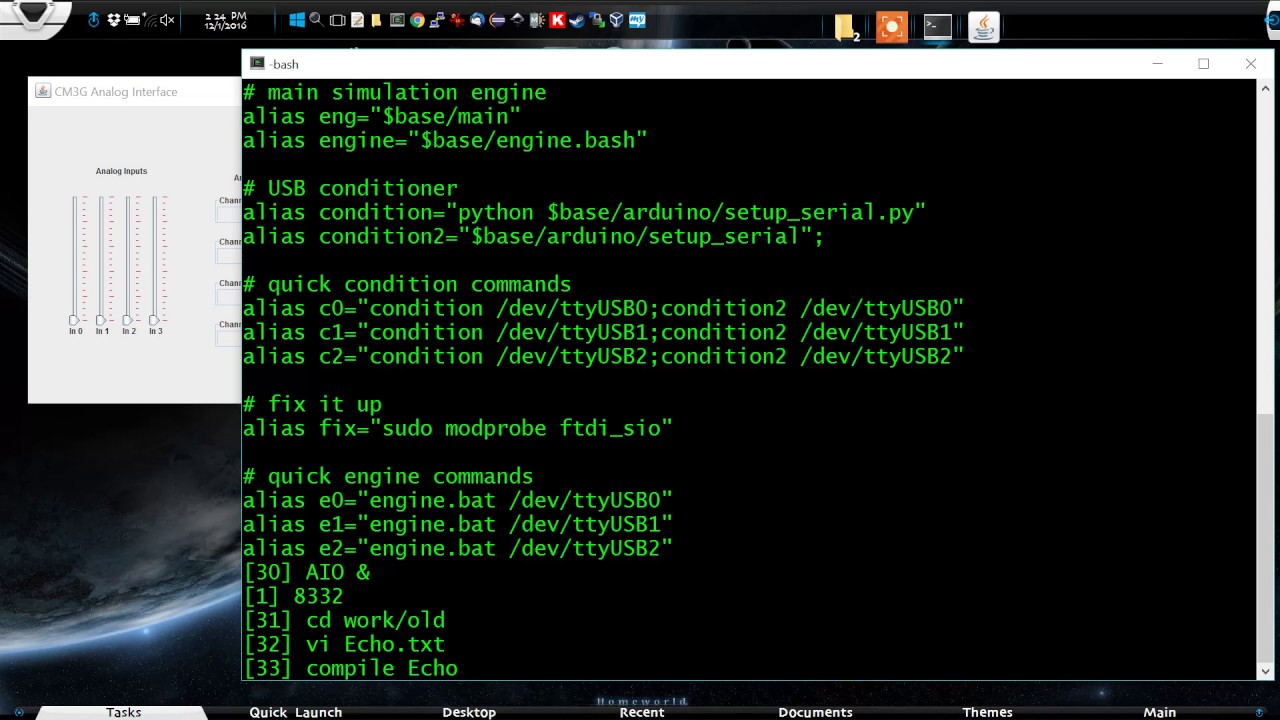
Task: Open the Windows Start menu icon
Action: coord(297,20)
